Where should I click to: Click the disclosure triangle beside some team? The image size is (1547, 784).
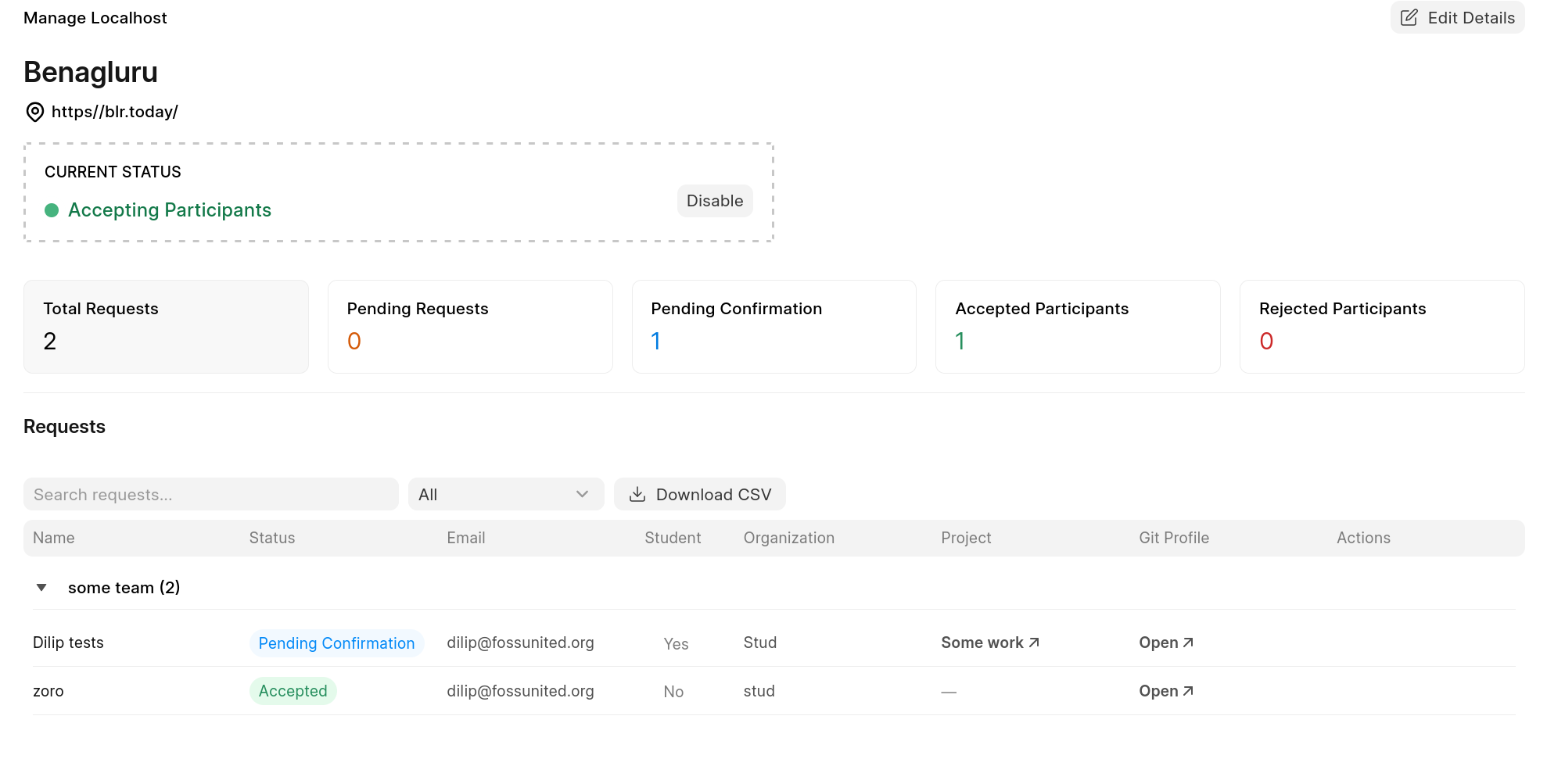click(x=41, y=587)
